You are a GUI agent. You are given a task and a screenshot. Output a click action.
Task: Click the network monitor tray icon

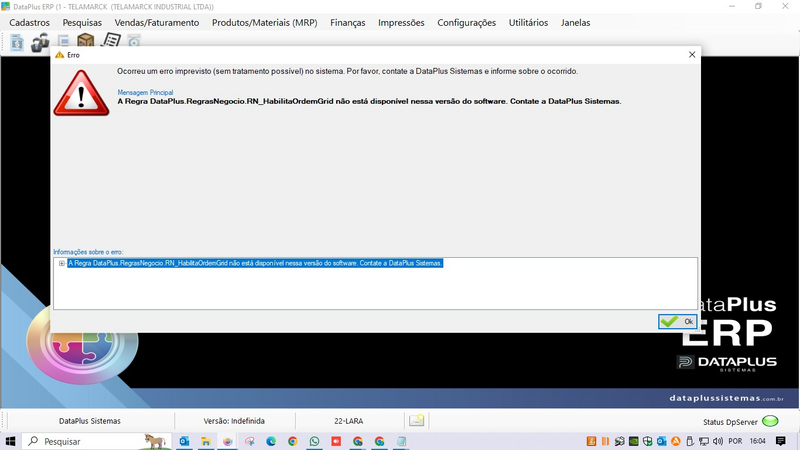(x=704, y=441)
